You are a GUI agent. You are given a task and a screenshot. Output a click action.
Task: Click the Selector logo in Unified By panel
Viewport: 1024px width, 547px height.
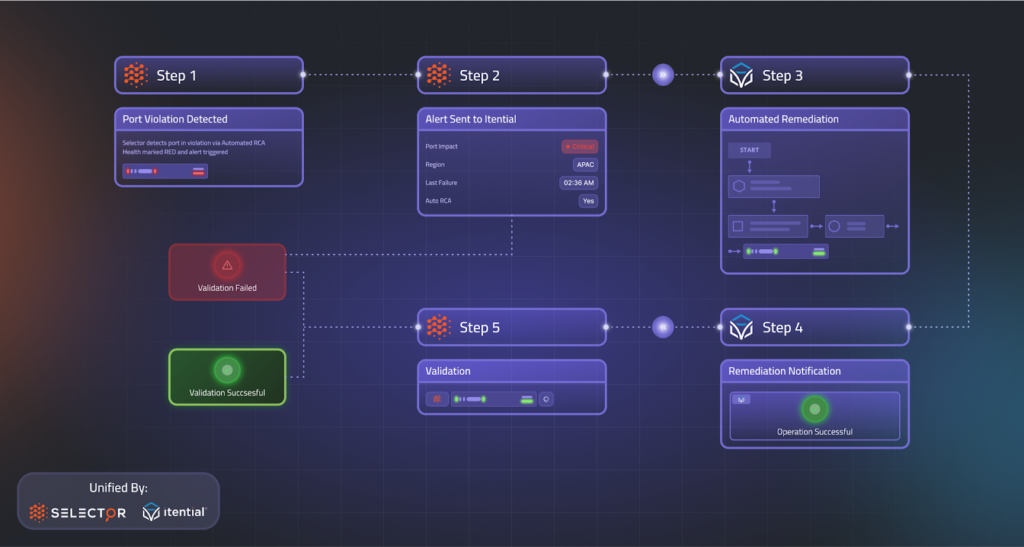point(78,513)
